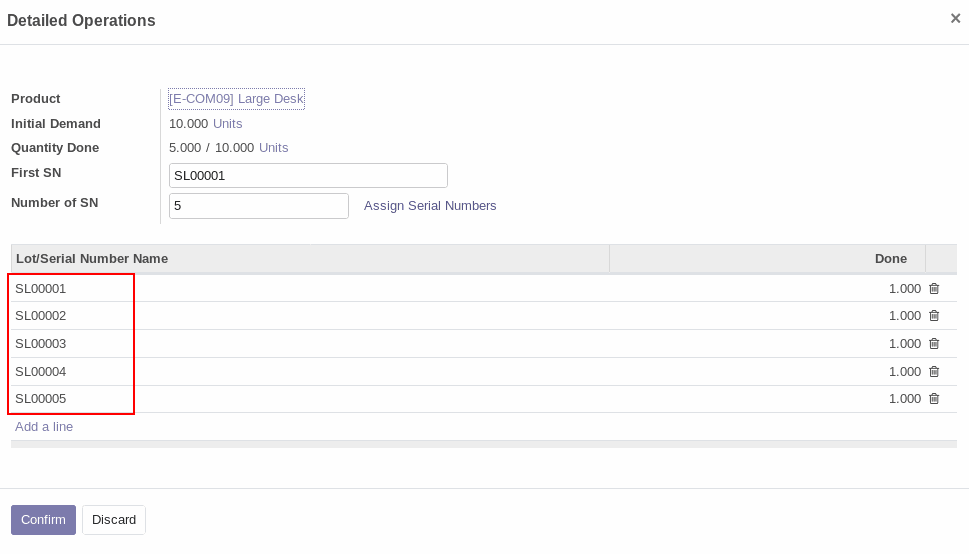The height and width of the screenshot is (554, 969).
Task: Remove the SL00004 row with trash icon
Action: click(x=934, y=372)
